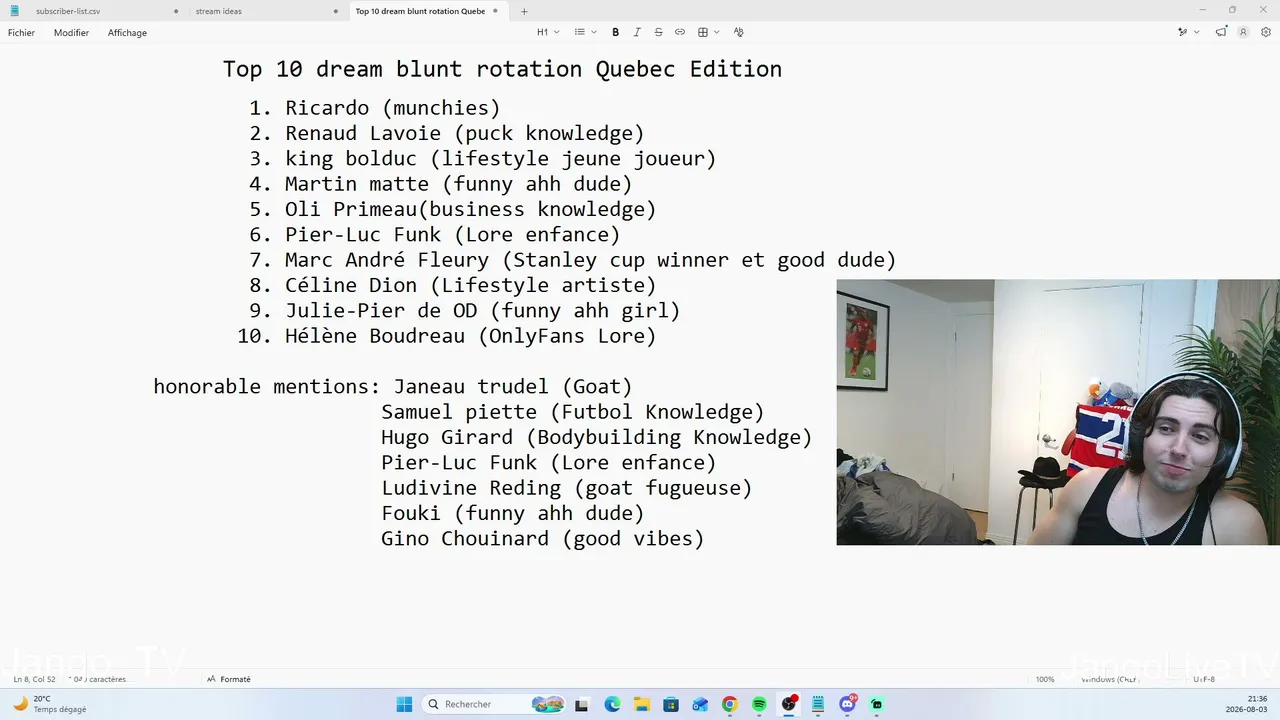The image size is (1280, 720).
Task: Expand the list style dropdown
Action: pos(585,32)
